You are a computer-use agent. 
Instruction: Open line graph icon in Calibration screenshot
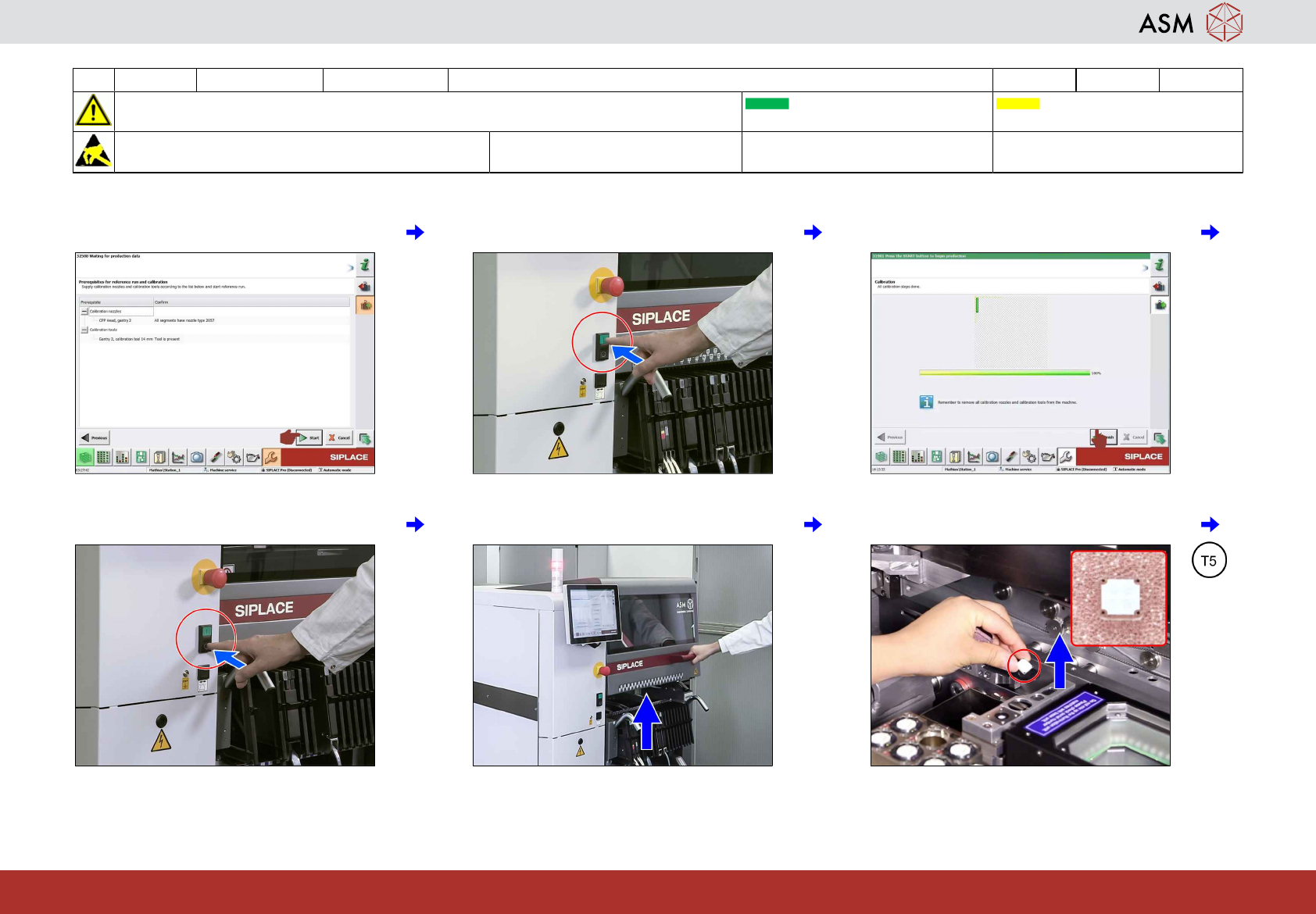(974, 457)
